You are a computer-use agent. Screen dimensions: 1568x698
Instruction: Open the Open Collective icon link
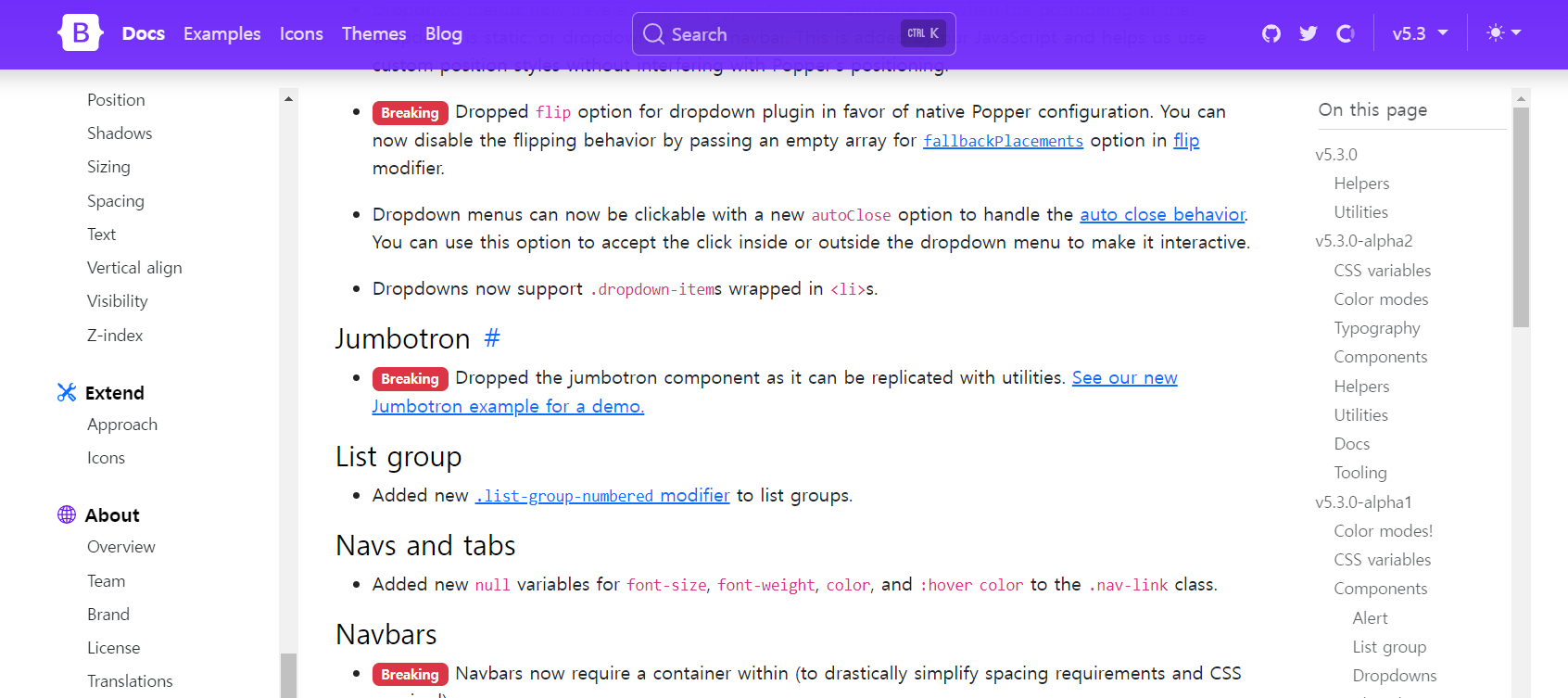[x=1346, y=33]
